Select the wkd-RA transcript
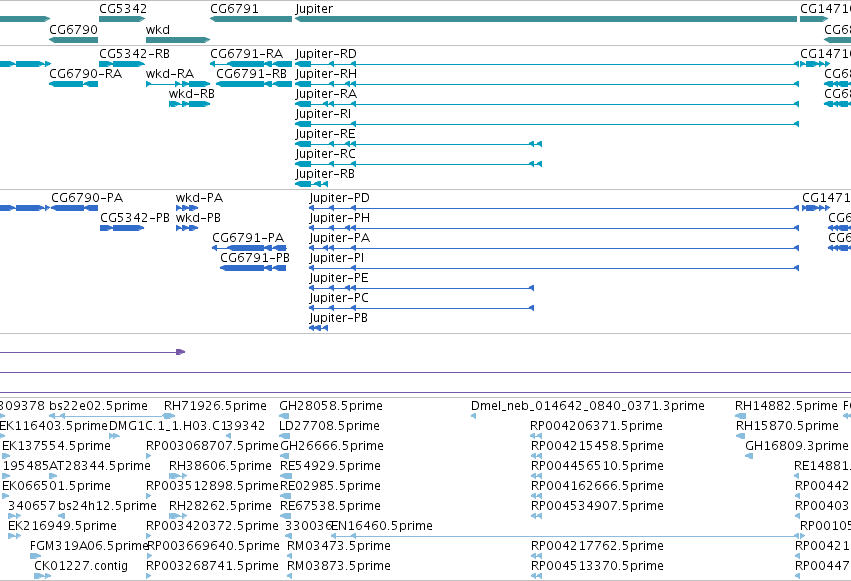This screenshot has width=851, height=581. [x=178, y=84]
